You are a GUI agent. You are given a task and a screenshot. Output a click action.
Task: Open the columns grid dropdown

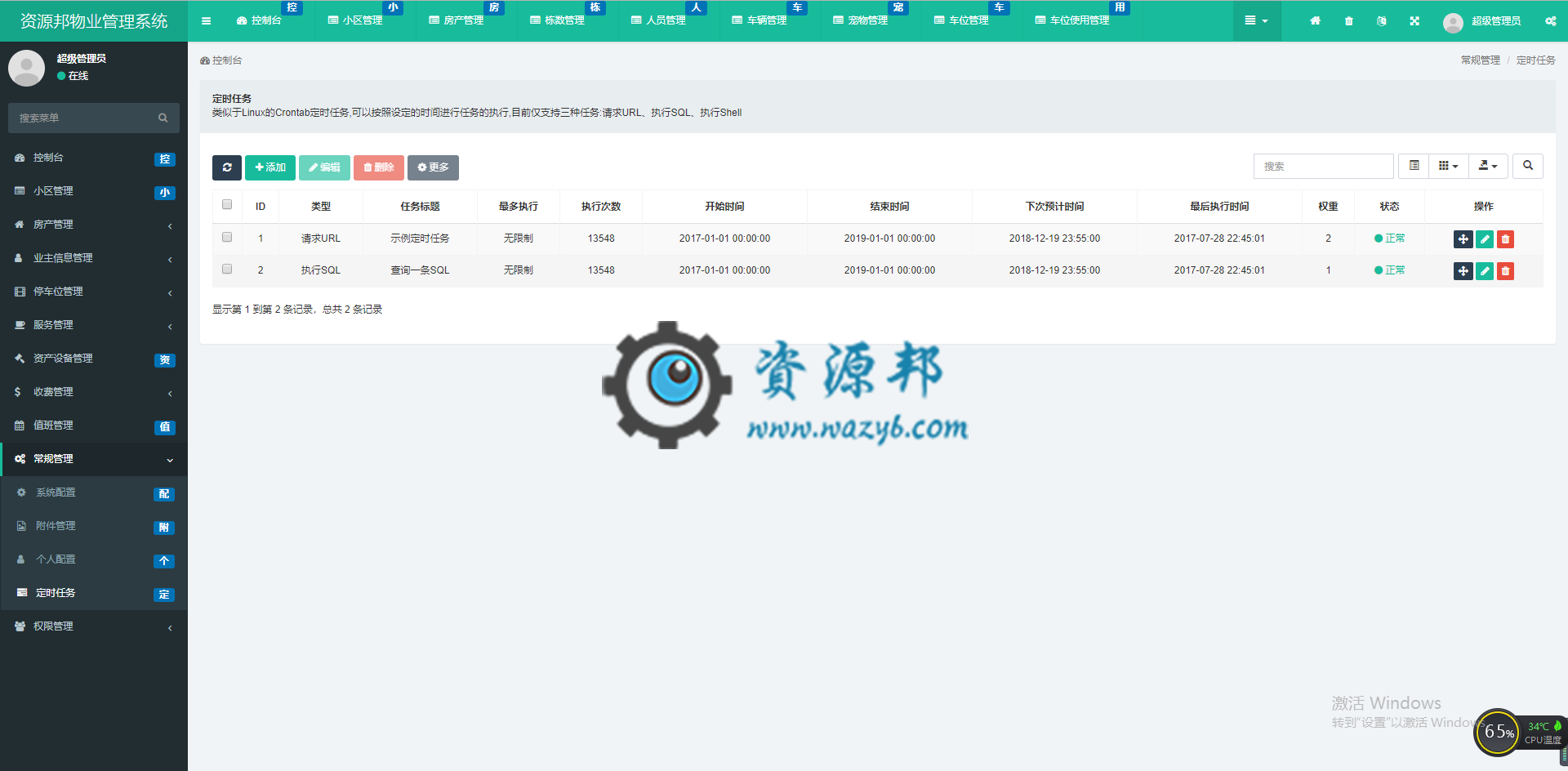coord(1448,166)
